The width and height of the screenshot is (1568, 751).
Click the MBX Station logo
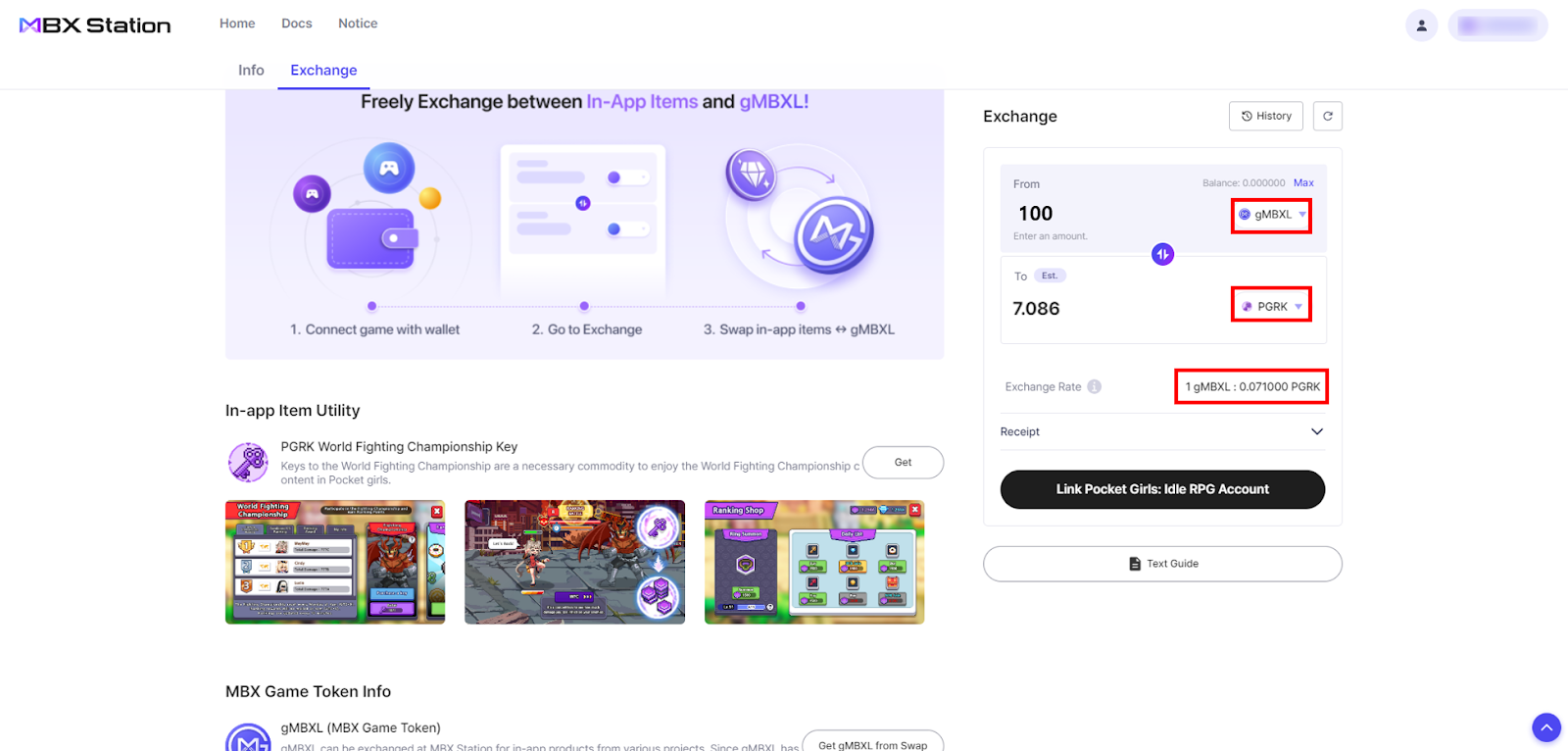pos(95,25)
